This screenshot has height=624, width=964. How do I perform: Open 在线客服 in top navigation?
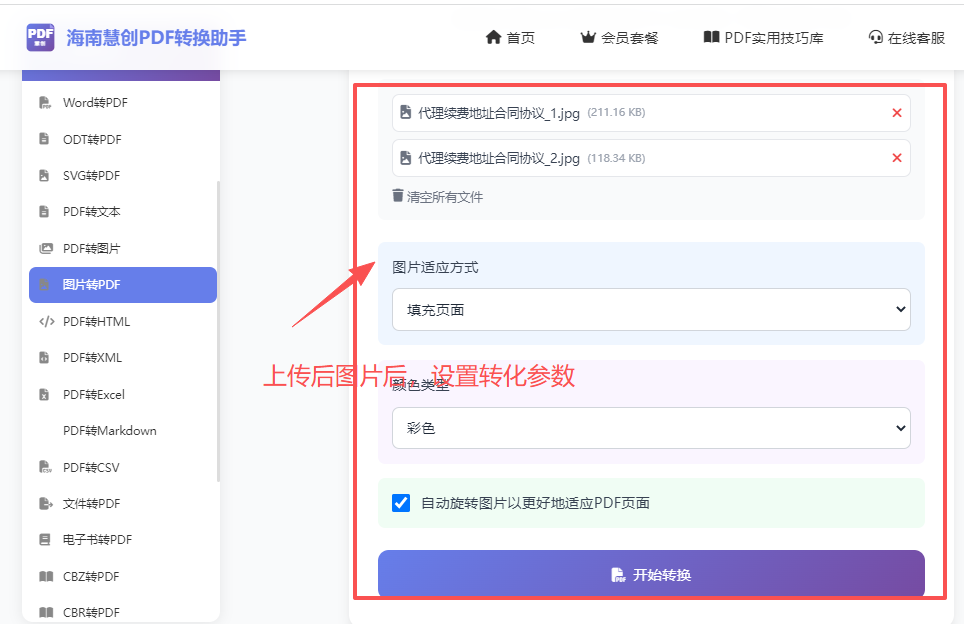coord(907,38)
